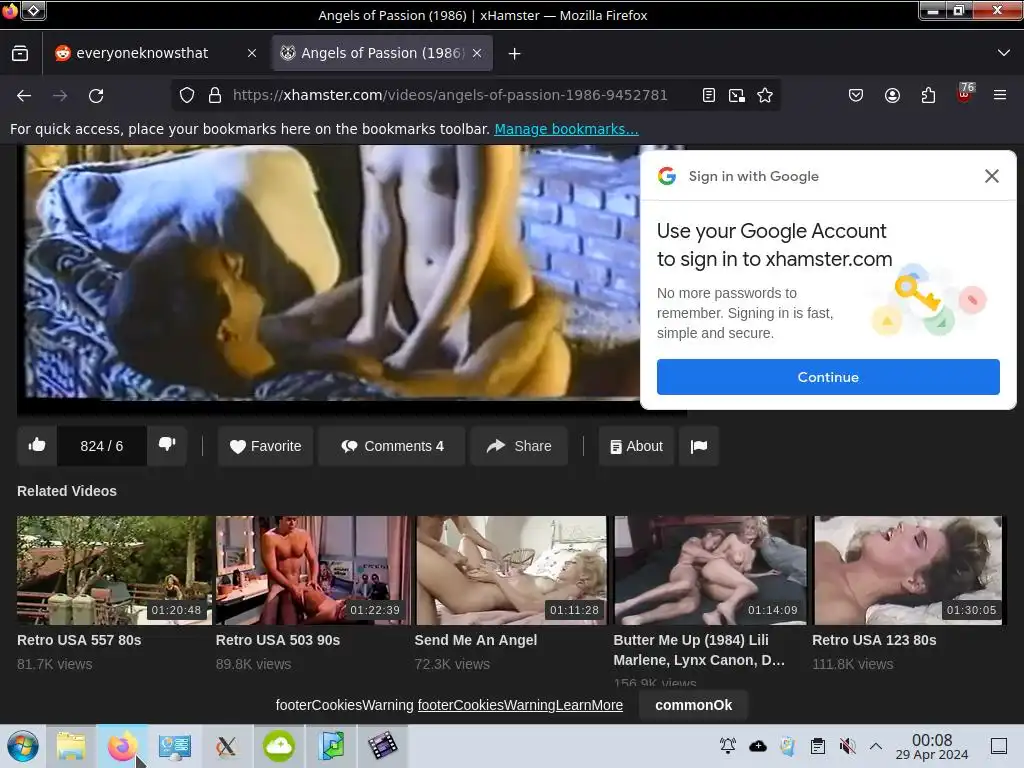Show site security info via the padlock
Screen dimensions: 1024x768
coord(215,95)
